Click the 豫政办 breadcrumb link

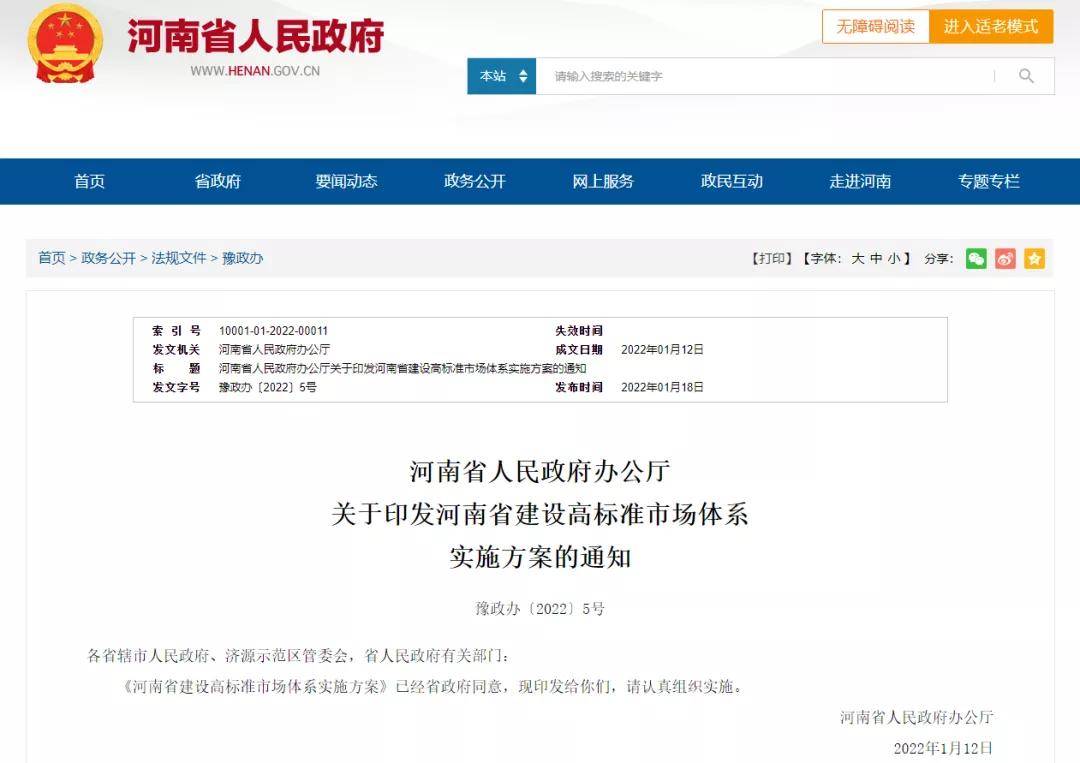pos(243,258)
